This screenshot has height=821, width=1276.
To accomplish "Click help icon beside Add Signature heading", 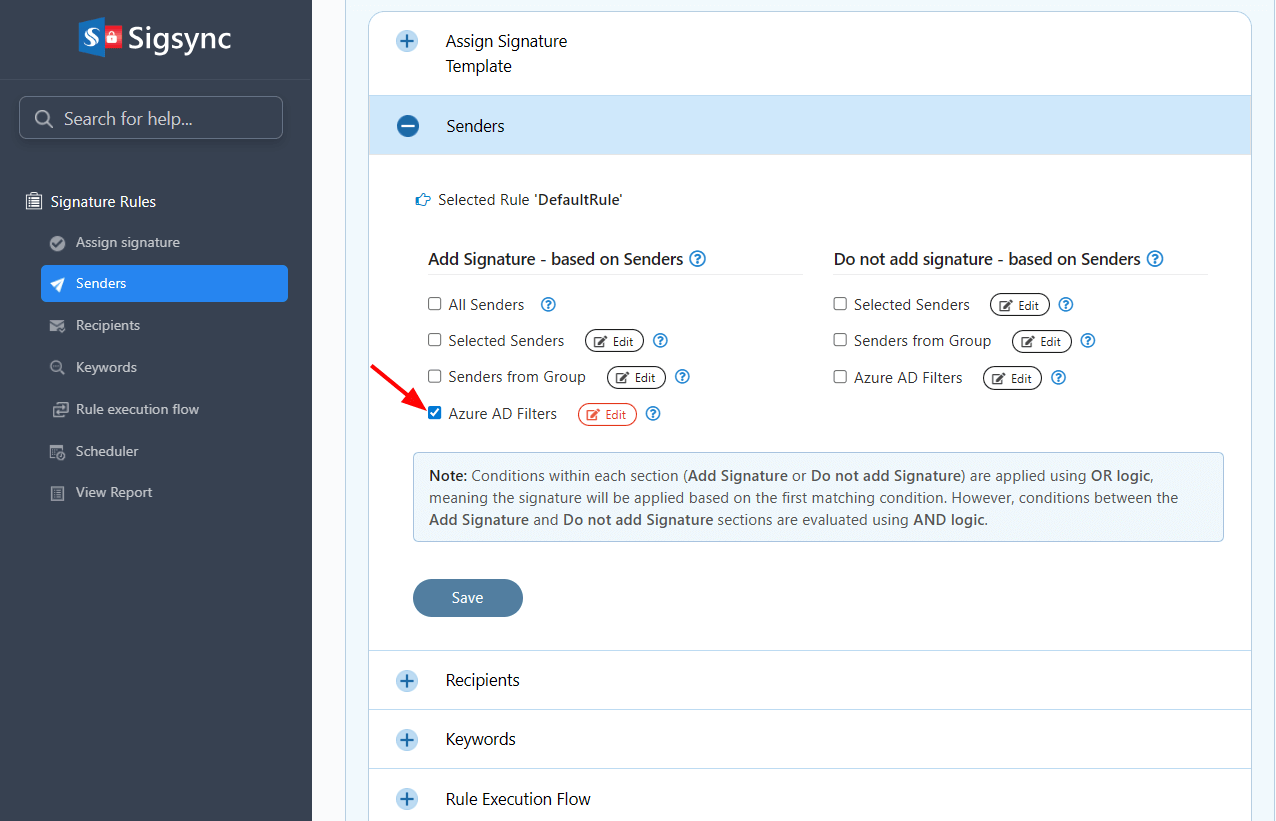I will point(698,259).
